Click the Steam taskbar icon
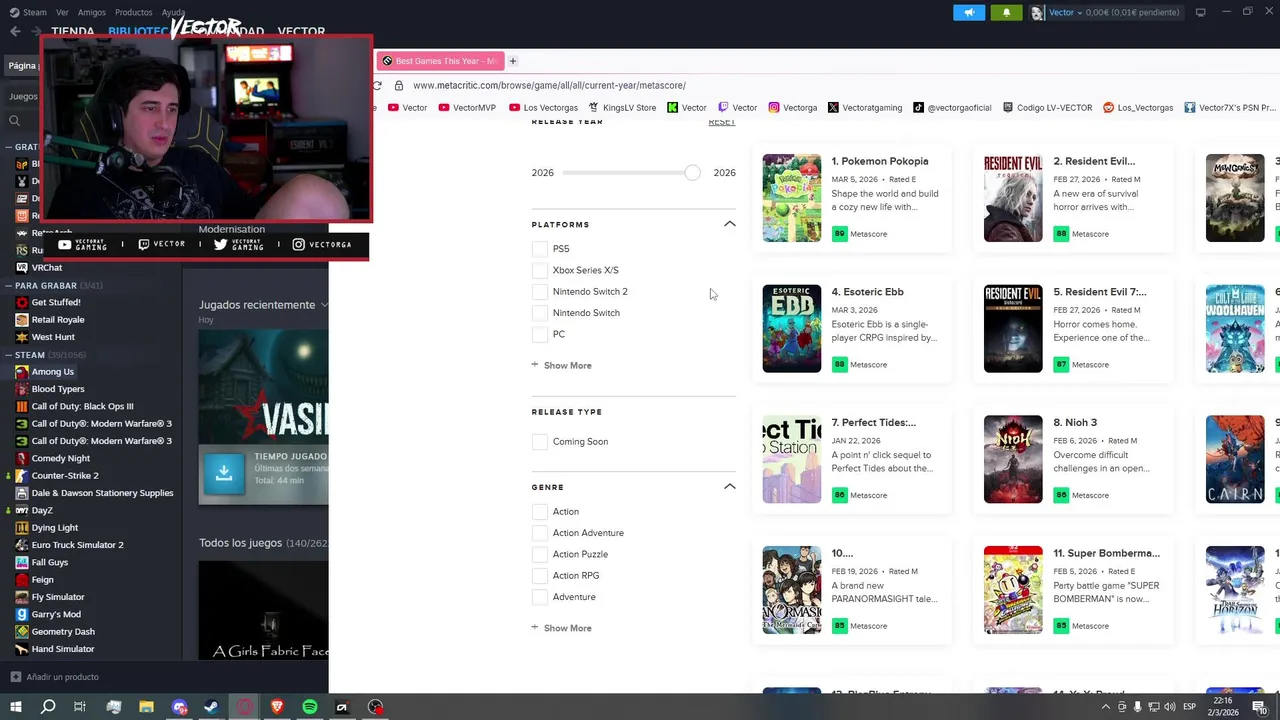 pos(212,707)
